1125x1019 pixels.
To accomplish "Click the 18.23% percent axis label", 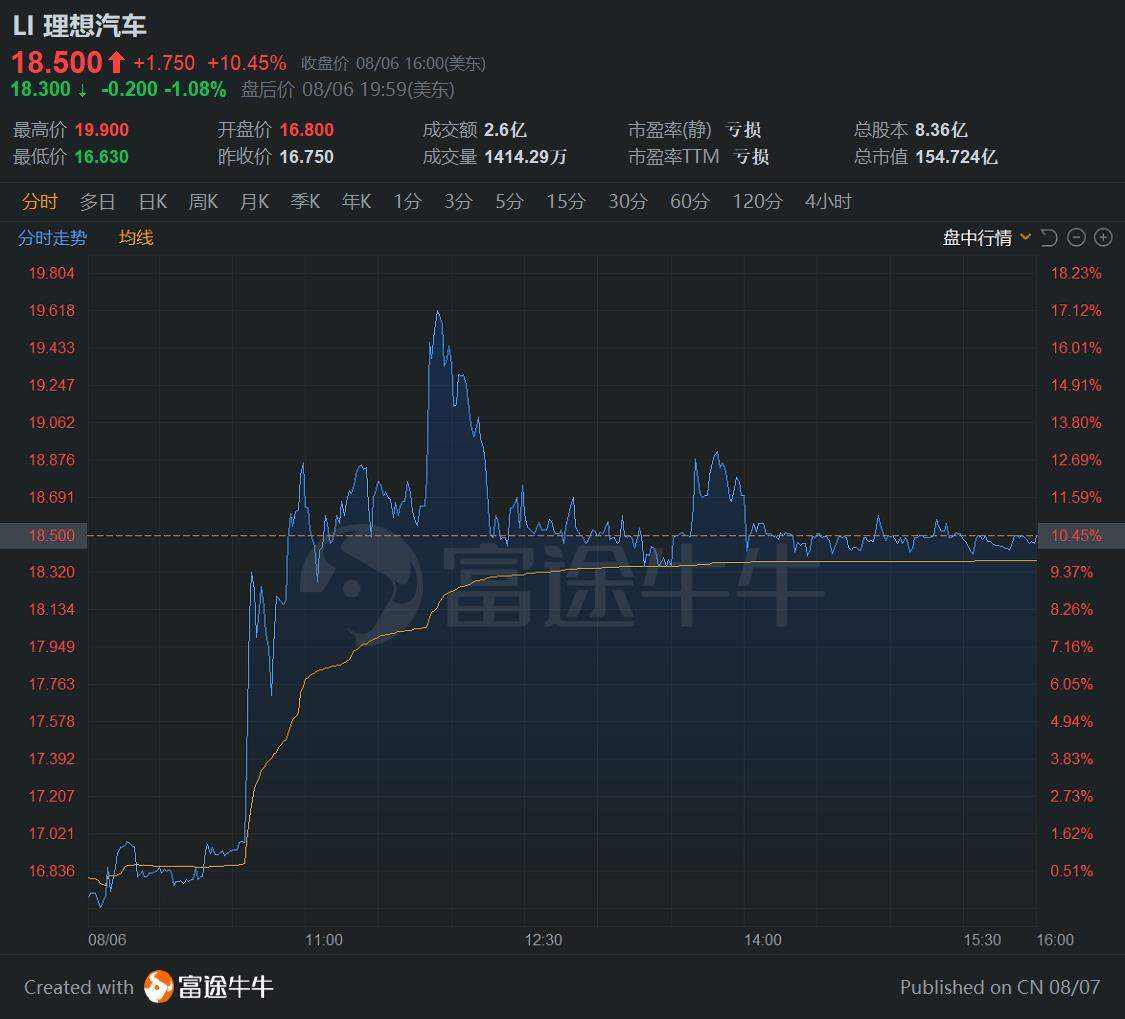I will (1075, 273).
